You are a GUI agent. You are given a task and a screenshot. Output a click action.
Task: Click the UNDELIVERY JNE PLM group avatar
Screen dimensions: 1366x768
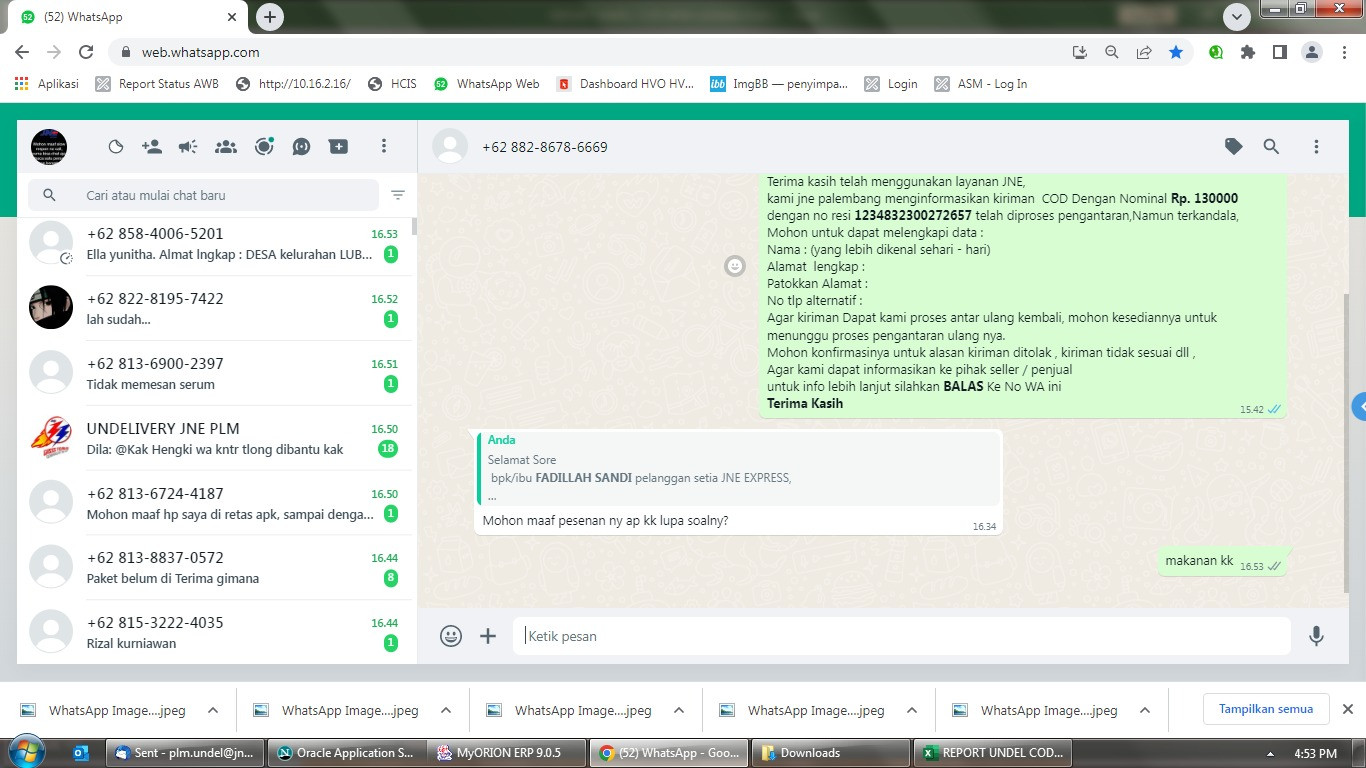click(51, 437)
